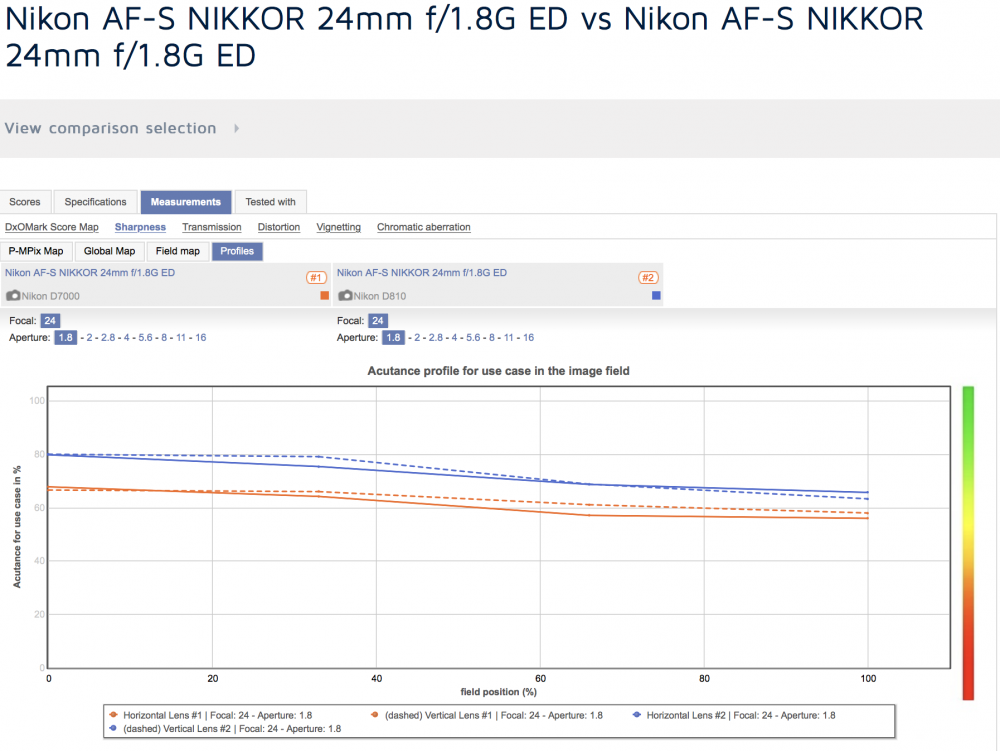Open the lens #2 Nikon AF-S NIKKOR link

[x=422, y=273]
